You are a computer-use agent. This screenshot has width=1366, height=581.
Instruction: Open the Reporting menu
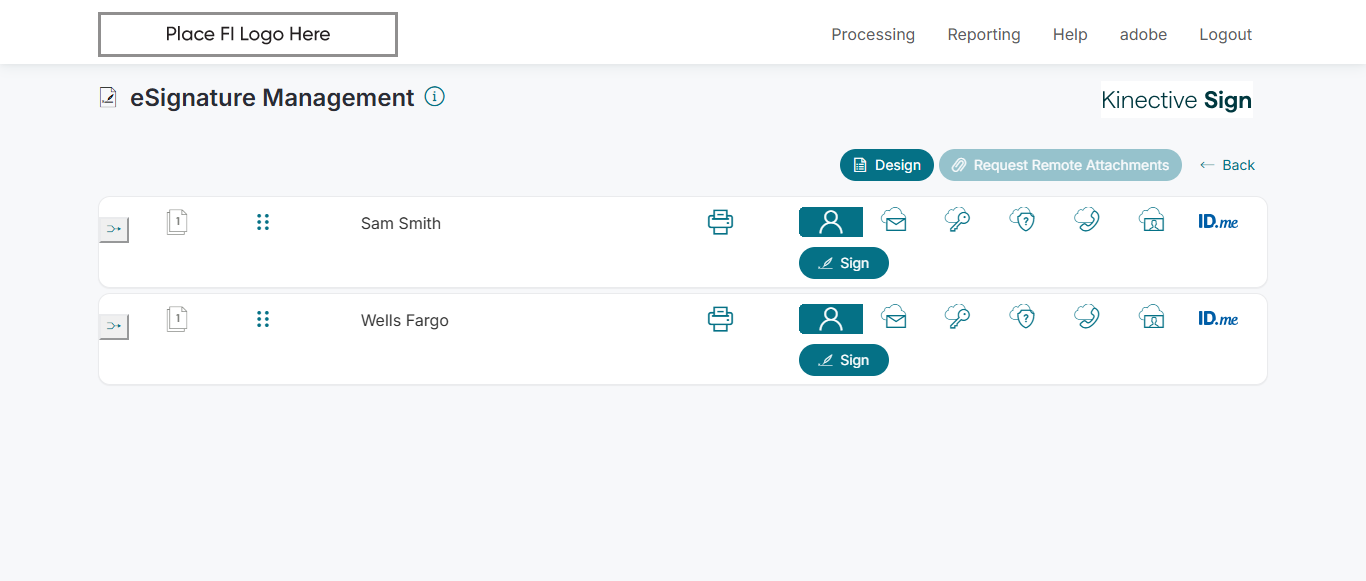pyautogui.click(x=984, y=34)
